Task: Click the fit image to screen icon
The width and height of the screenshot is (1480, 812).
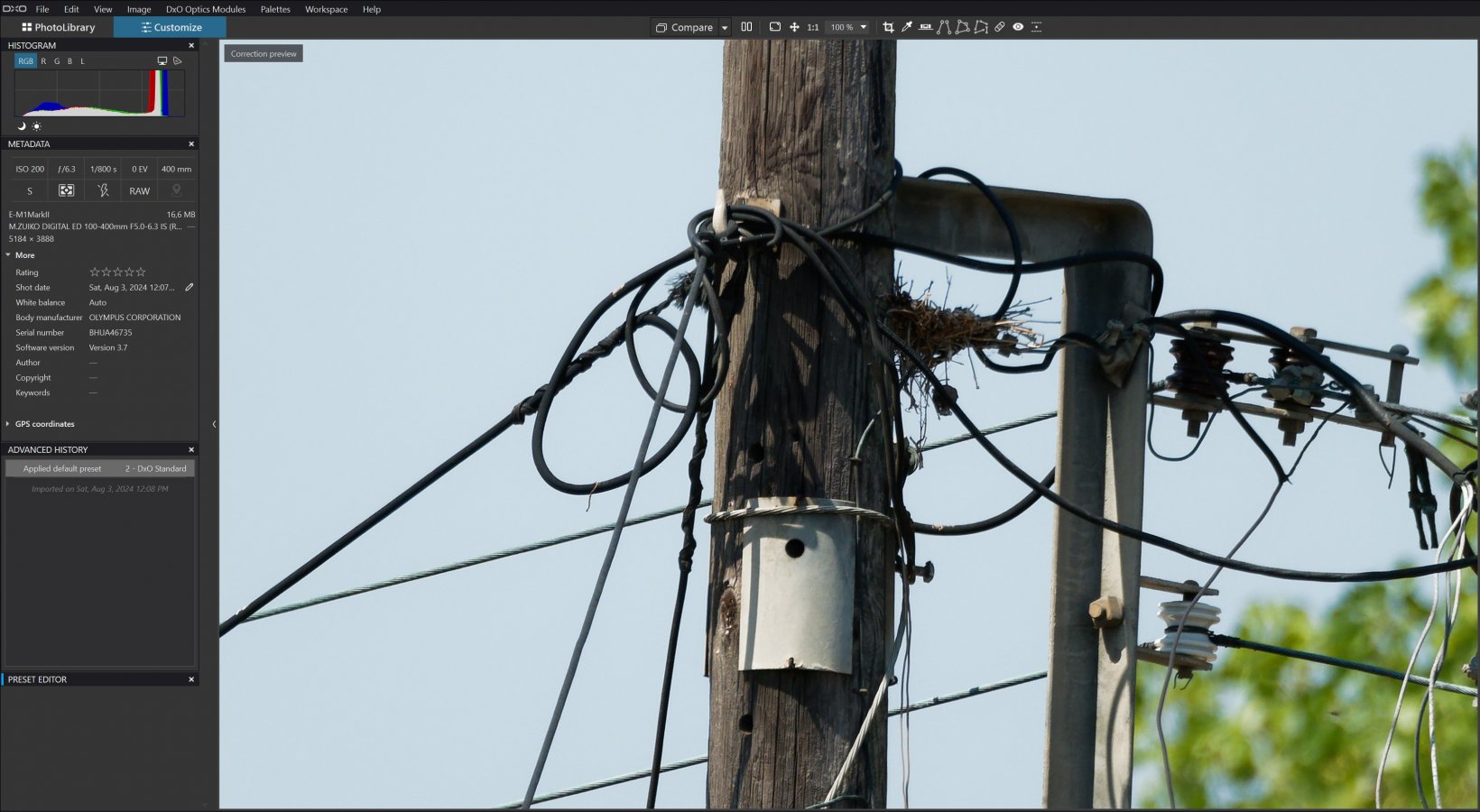Action: tap(774, 27)
